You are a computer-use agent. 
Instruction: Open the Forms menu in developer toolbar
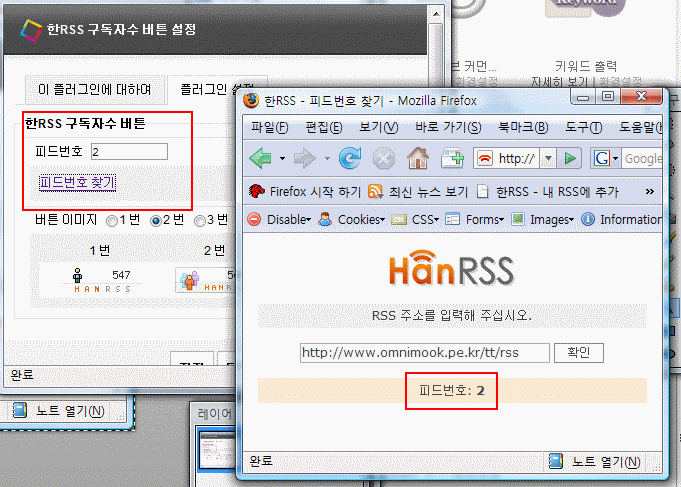click(x=475, y=220)
